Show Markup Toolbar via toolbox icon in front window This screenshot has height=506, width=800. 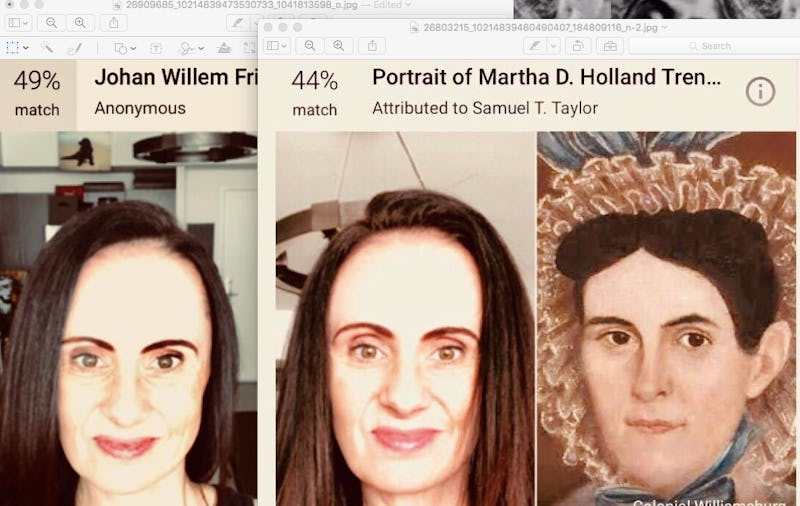coord(610,46)
